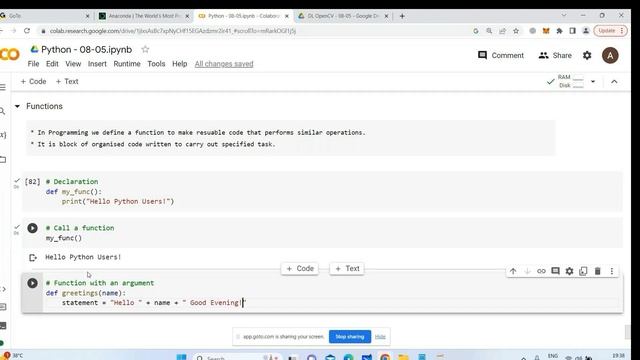Click 'All changes saved' link
The image size is (640, 360).
click(224, 64)
